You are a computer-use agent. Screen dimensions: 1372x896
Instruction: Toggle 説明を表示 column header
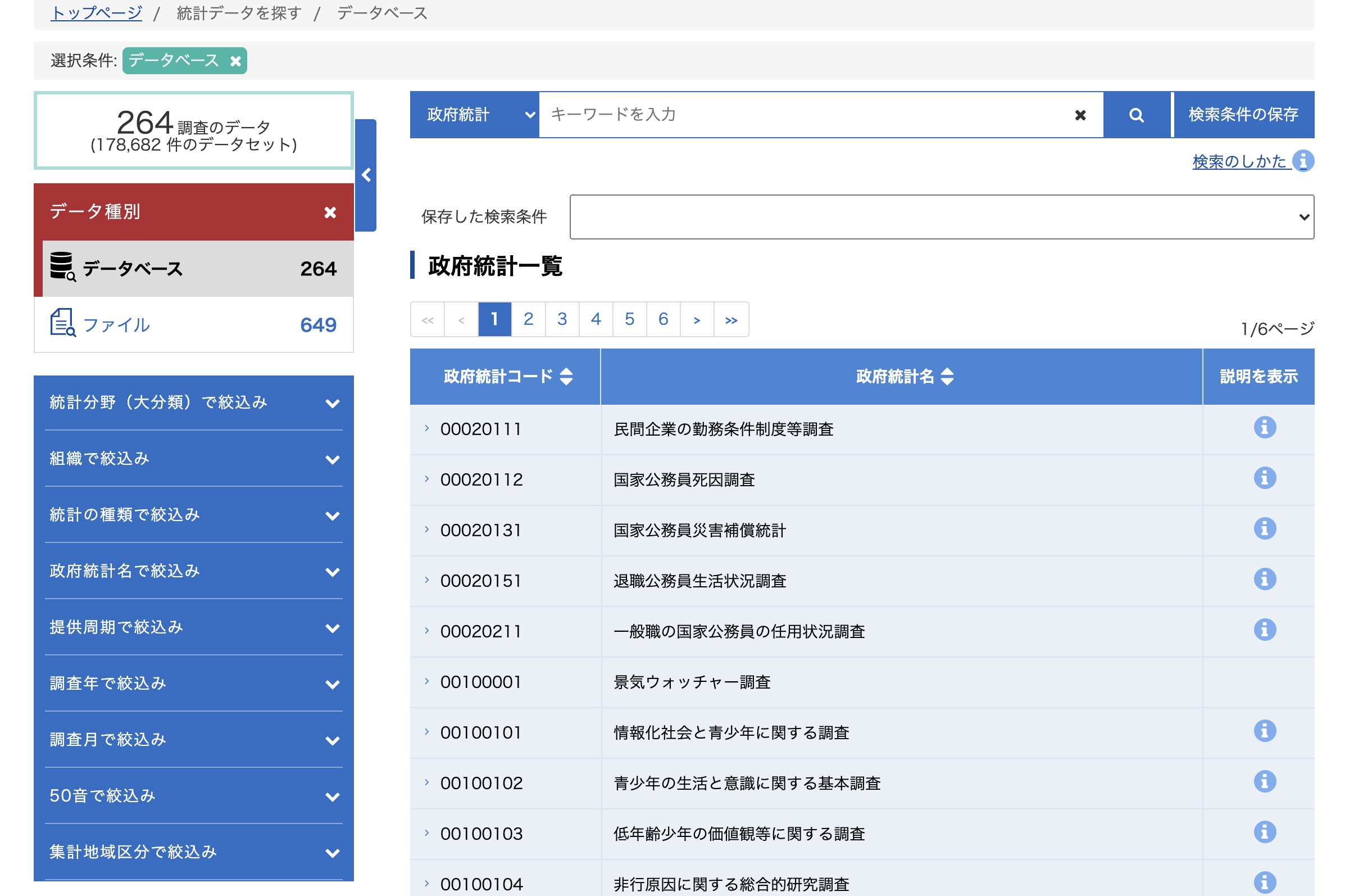coord(1259,377)
